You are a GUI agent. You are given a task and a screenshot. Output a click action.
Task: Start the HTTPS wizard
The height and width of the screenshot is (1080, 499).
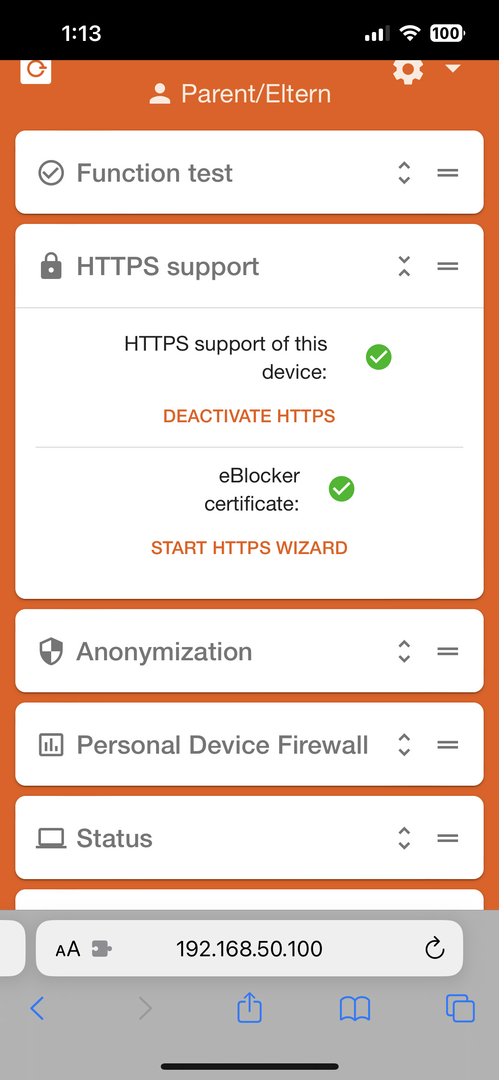point(249,548)
